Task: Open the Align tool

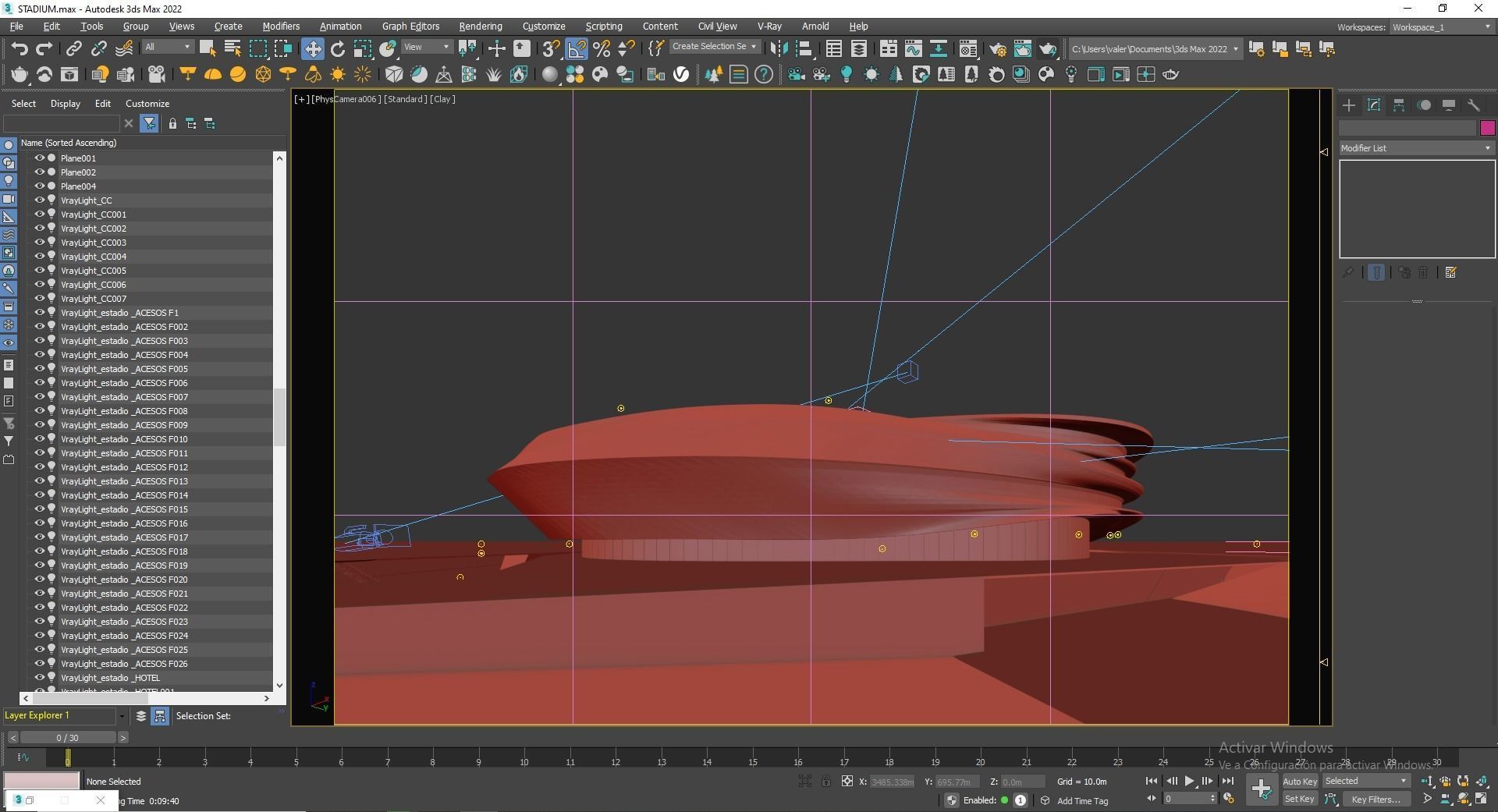Action: pyautogui.click(x=804, y=49)
